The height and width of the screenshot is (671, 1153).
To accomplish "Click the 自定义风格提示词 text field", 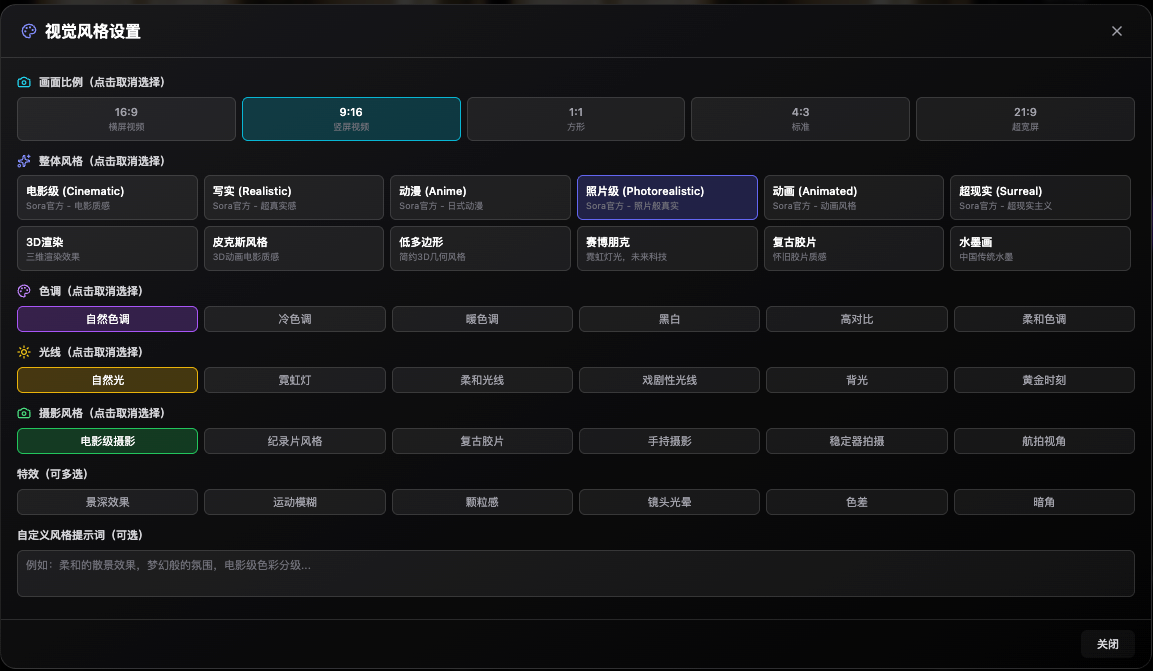I will coord(576,573).
